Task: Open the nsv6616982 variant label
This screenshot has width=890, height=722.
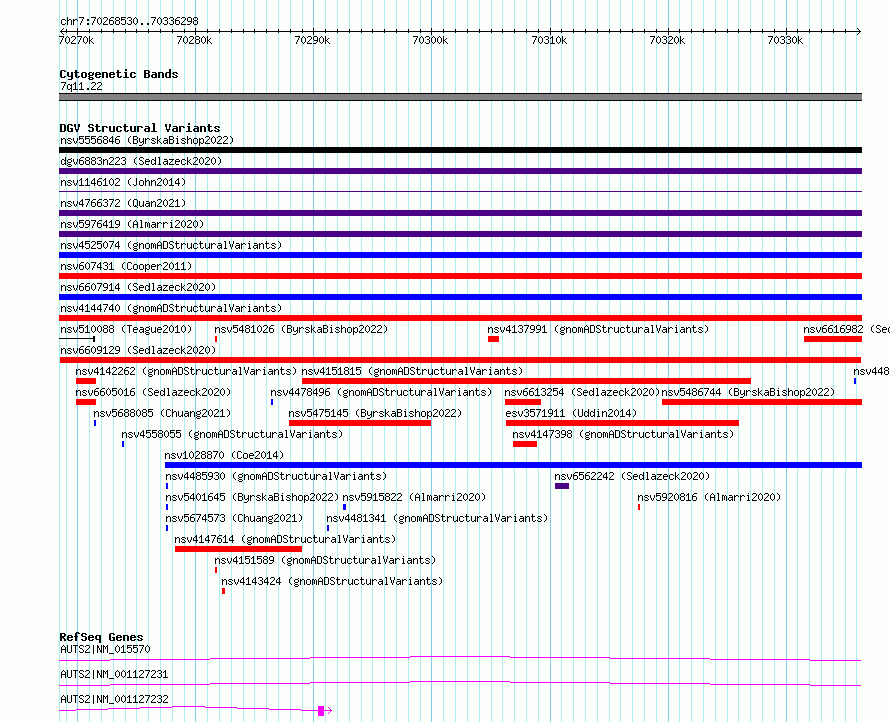Action: (x=846, y=329)
